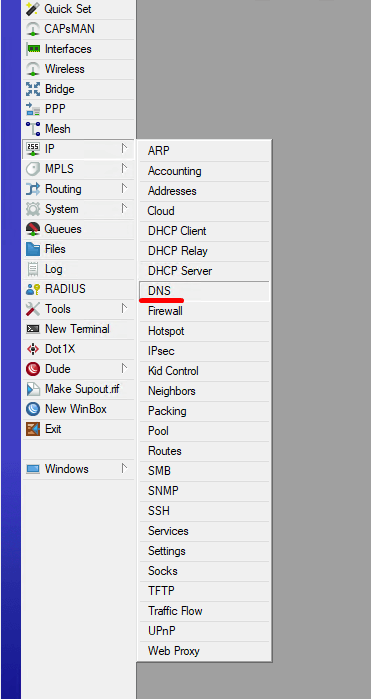
Task: Click the Bridge arrows icon
Action: [33, 89]
